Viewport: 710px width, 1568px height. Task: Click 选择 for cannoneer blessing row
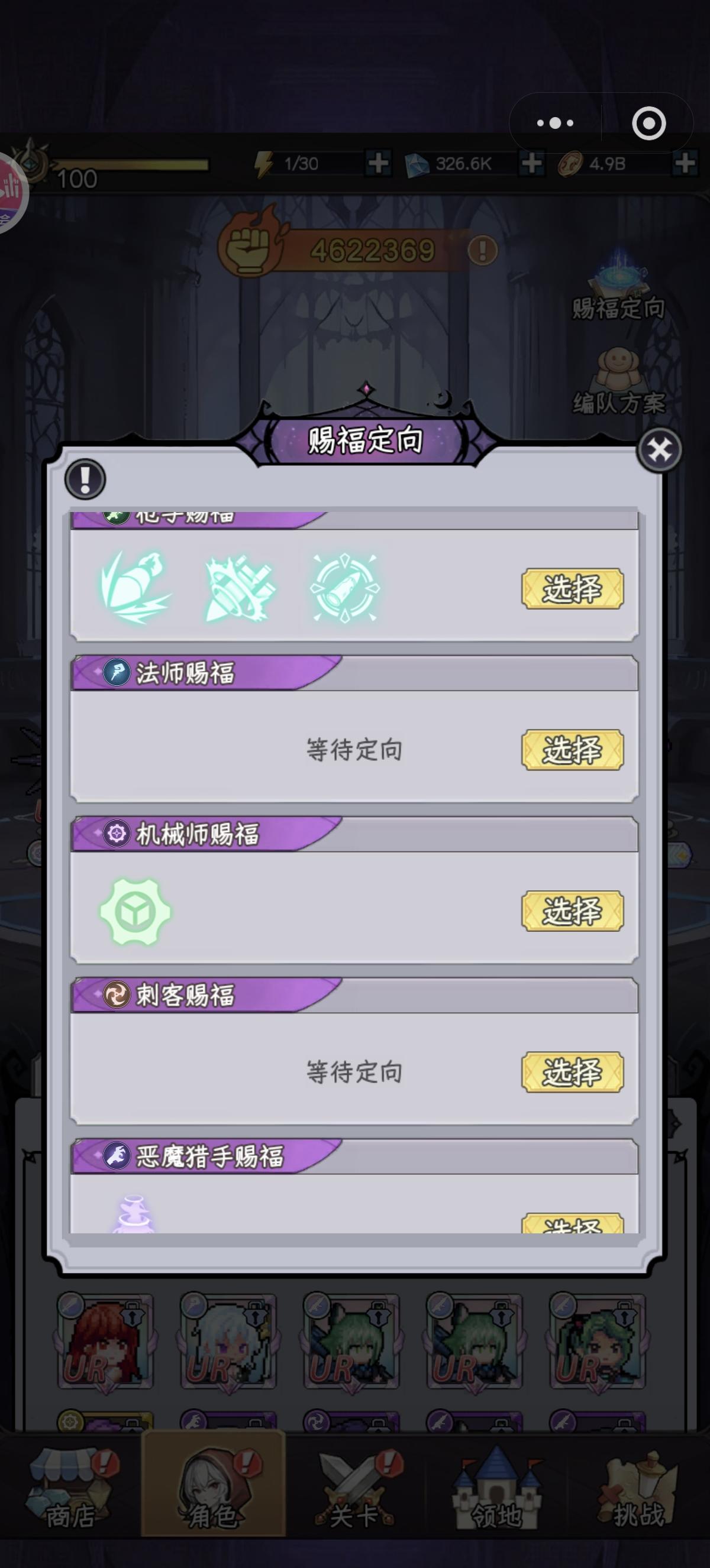coord(572,589)
